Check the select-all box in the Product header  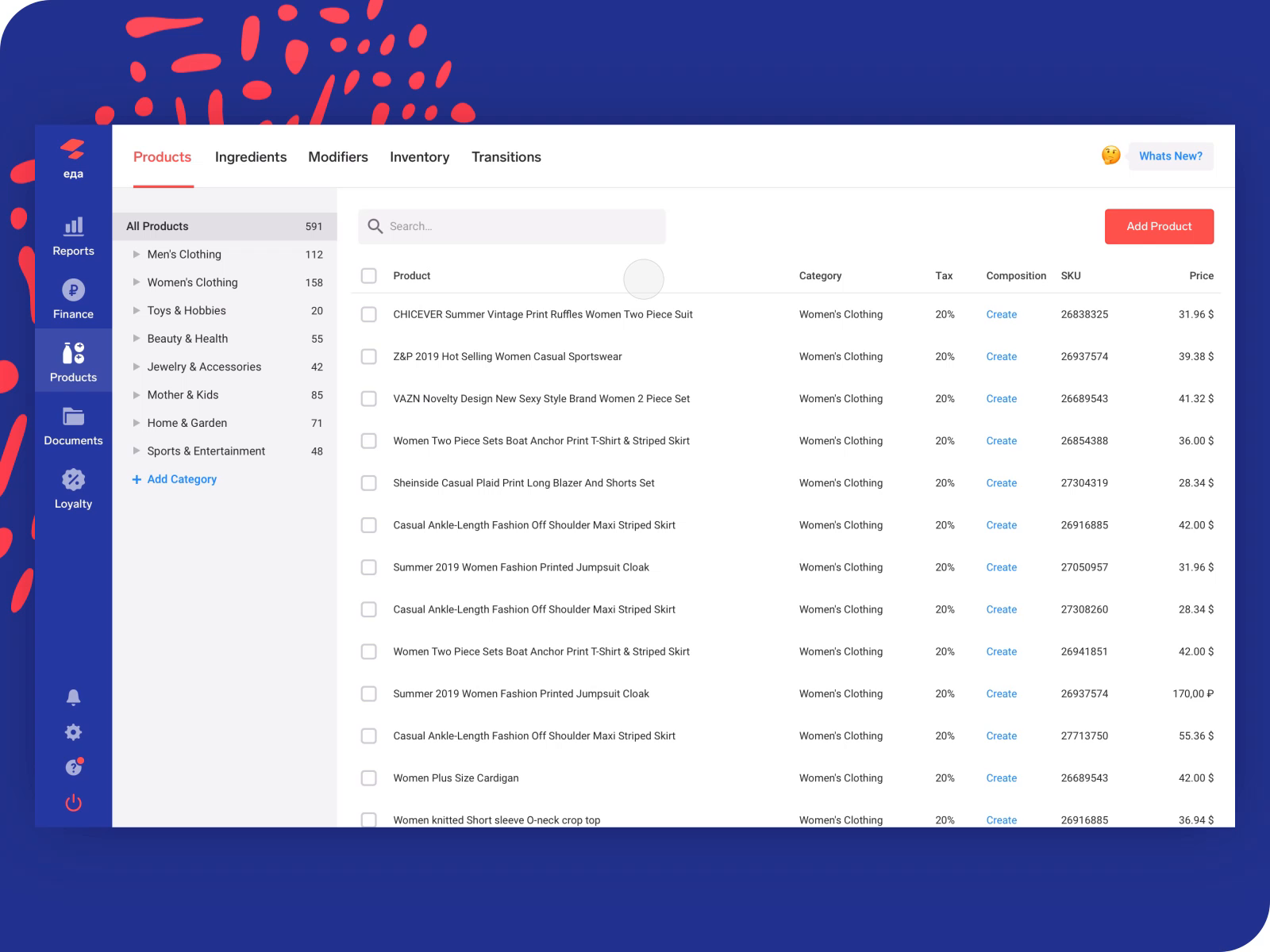(x=368, y=275)
